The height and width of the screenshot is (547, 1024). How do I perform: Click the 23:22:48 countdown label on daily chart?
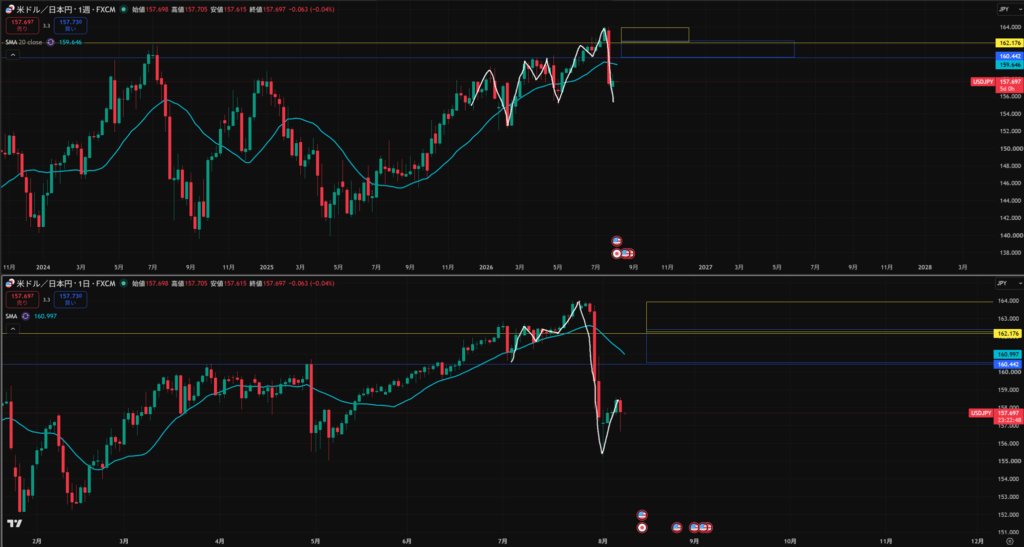point(1010,420)
